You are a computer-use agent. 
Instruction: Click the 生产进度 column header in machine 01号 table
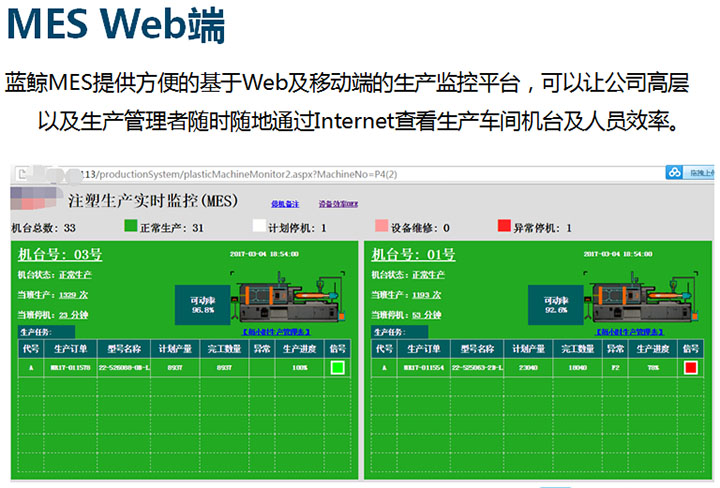[x=653, y=349]
